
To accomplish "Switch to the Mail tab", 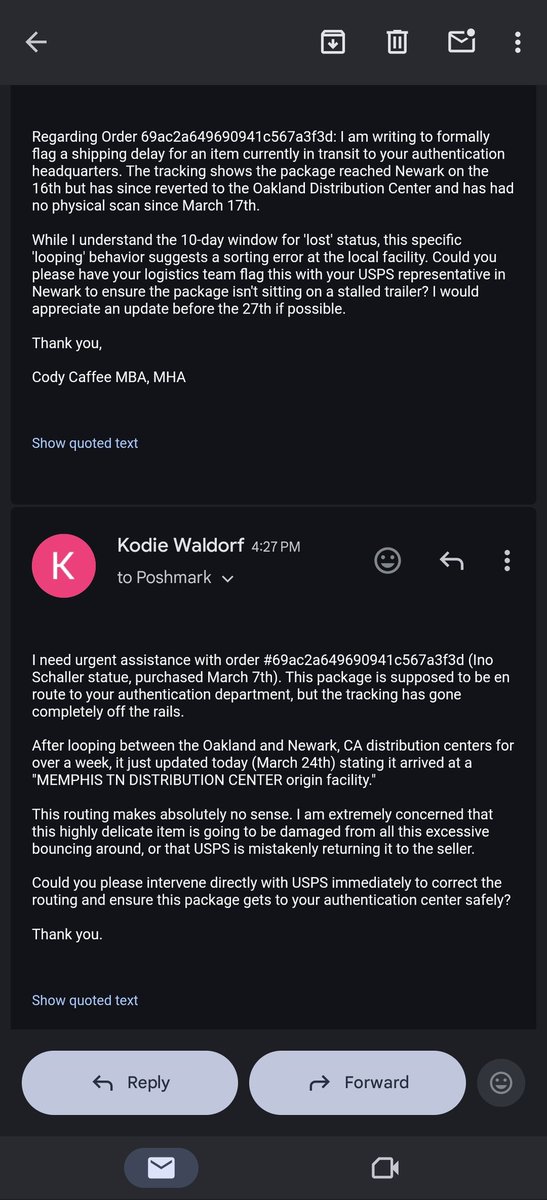I will coord(161,1168).
